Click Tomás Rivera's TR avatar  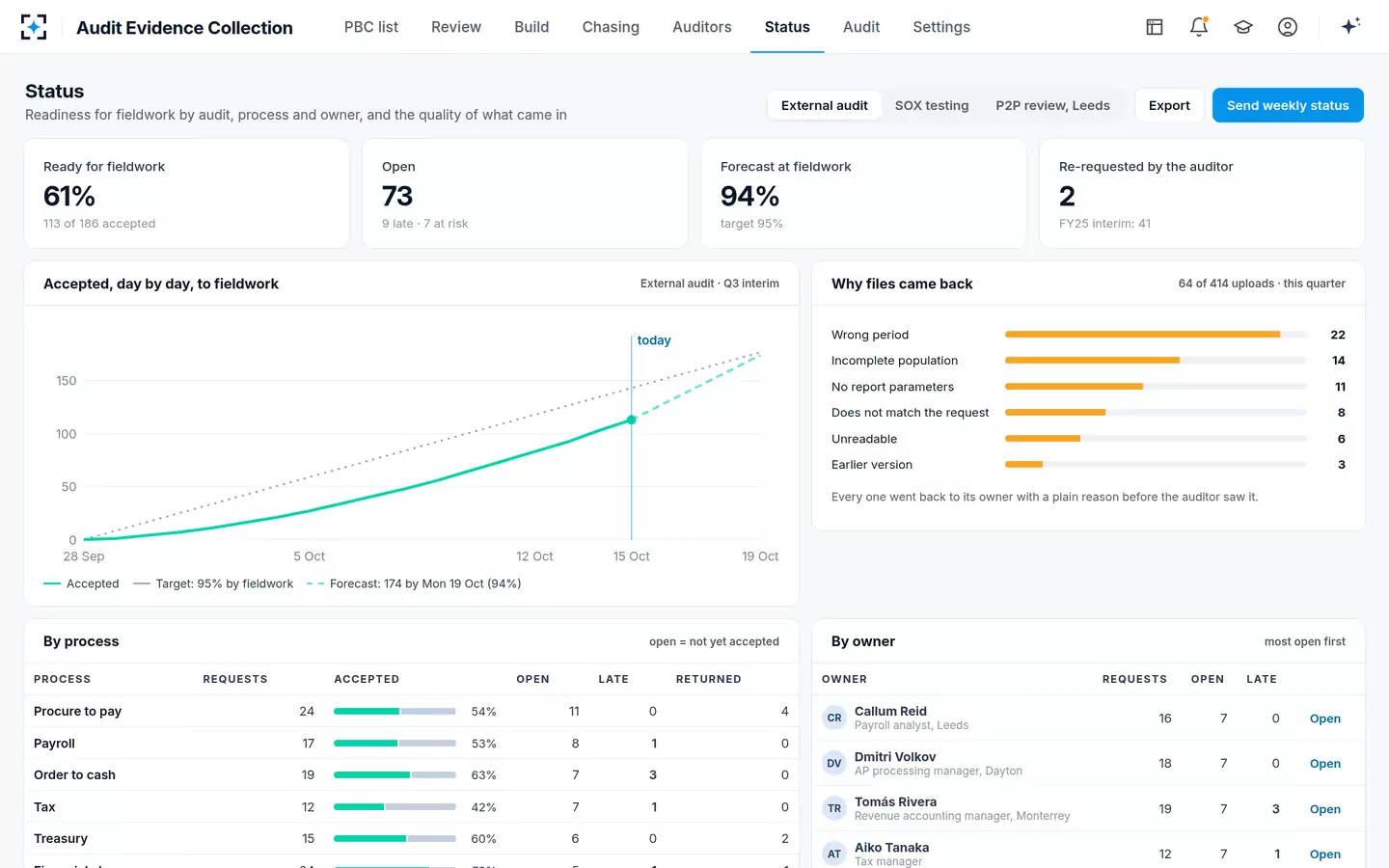(x=834, y=808)
